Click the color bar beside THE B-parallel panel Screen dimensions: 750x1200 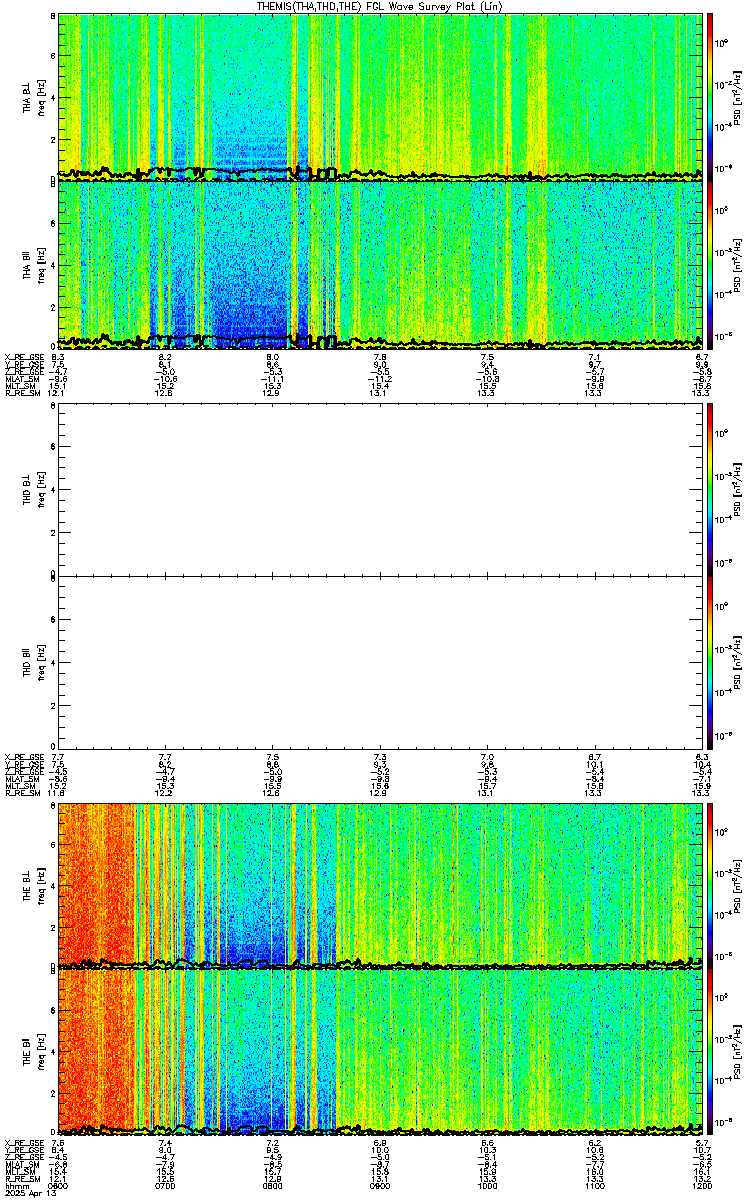click(710, 1051)
